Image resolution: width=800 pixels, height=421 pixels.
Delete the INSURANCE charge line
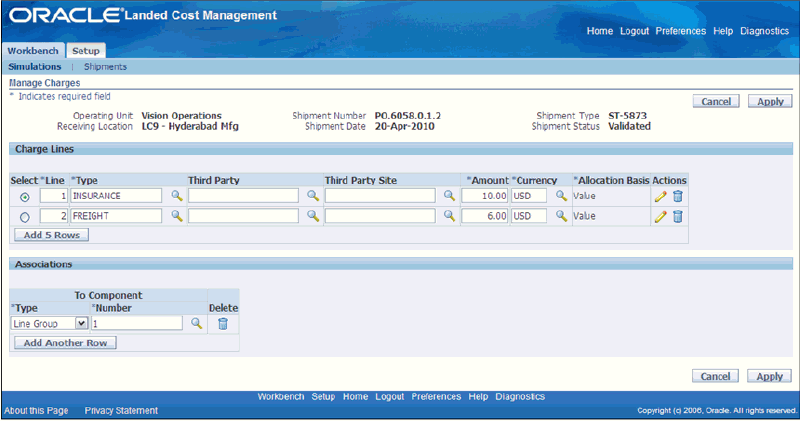coord(678,196)
